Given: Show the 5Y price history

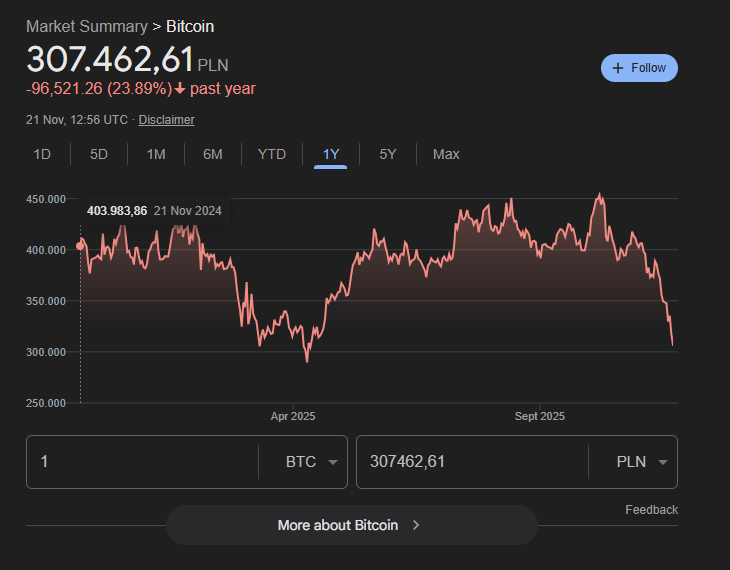Looking at the screenshot, I should pyautogui.click(x=388, y=154).
